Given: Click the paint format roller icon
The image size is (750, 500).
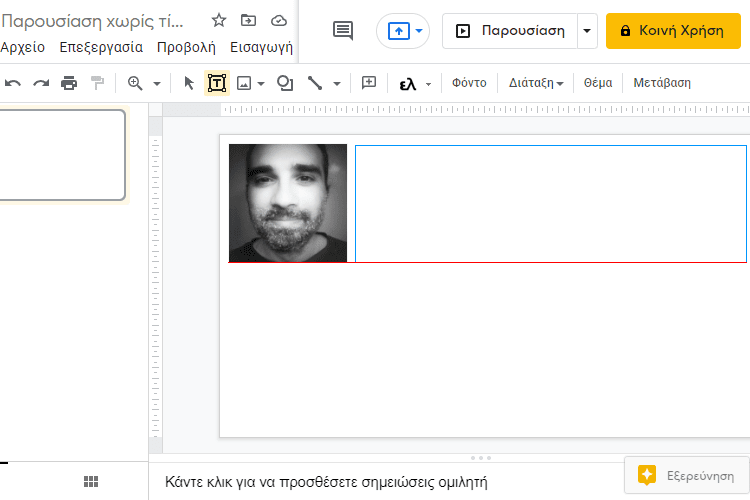Looking at the screenshot, I should click(x=98, y=83).
